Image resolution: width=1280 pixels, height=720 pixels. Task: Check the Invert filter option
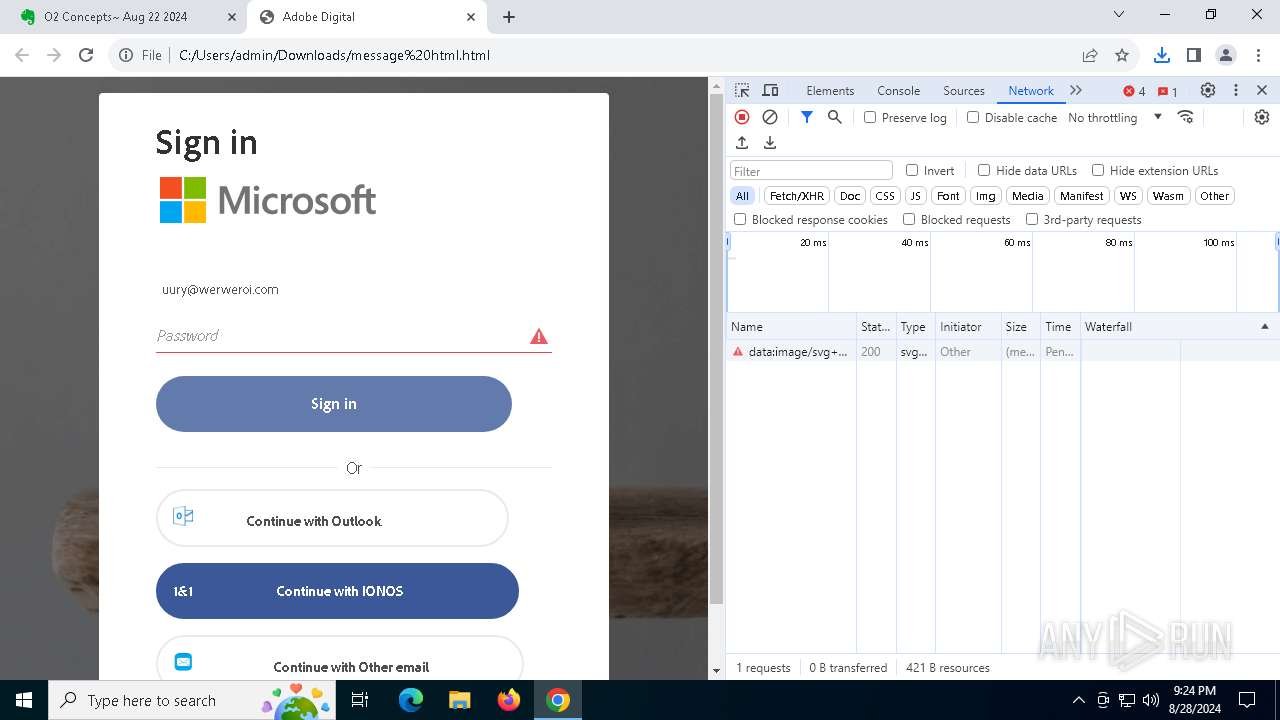tap(912, 170)
